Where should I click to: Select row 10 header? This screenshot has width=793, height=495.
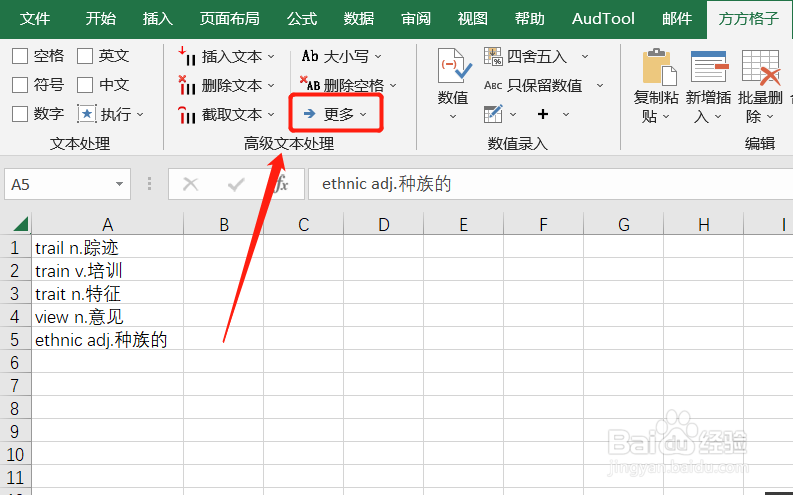point(15,454)
